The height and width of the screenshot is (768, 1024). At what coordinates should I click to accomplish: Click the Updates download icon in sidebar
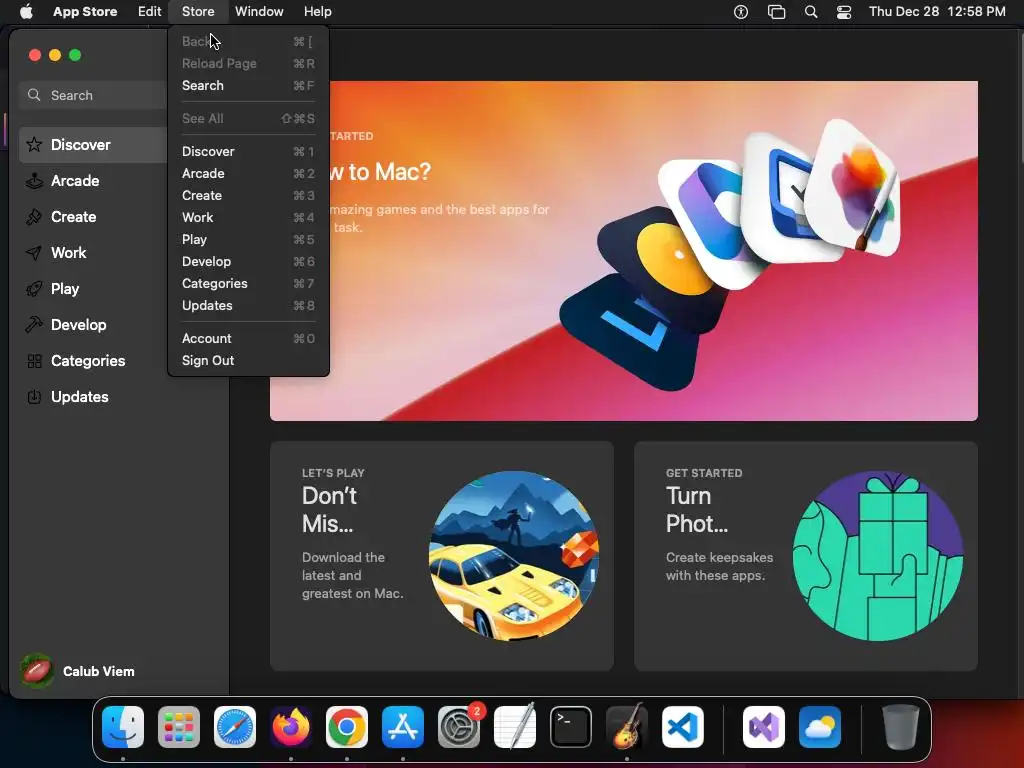pyautogui.click(x=34, y=396)
